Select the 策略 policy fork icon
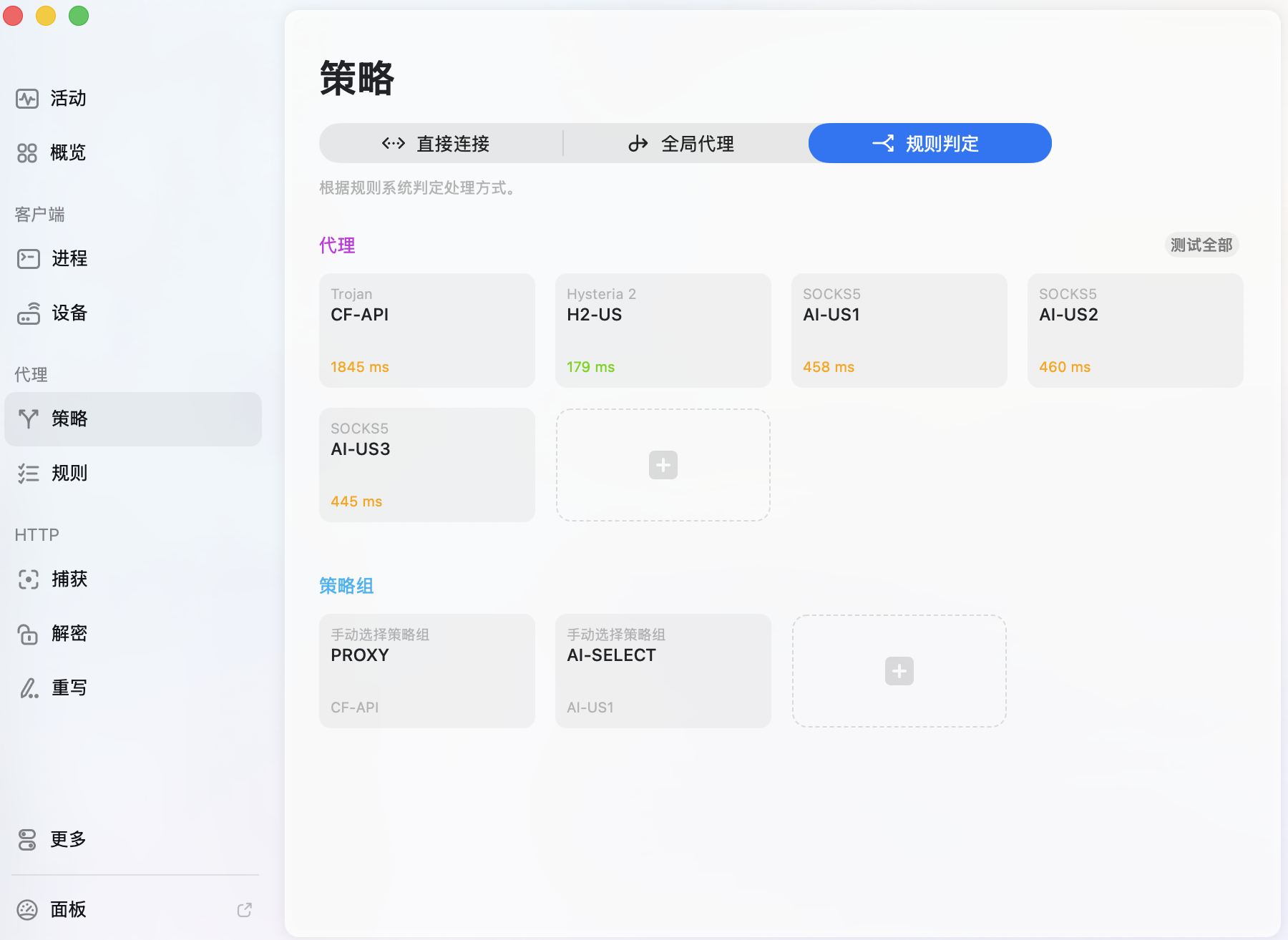 click(x=29, y=419)
